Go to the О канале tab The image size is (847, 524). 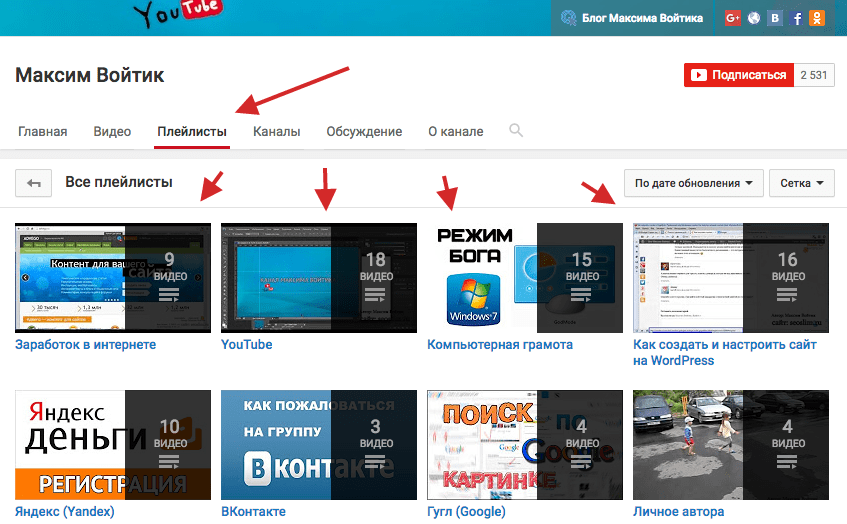(455, 131)
